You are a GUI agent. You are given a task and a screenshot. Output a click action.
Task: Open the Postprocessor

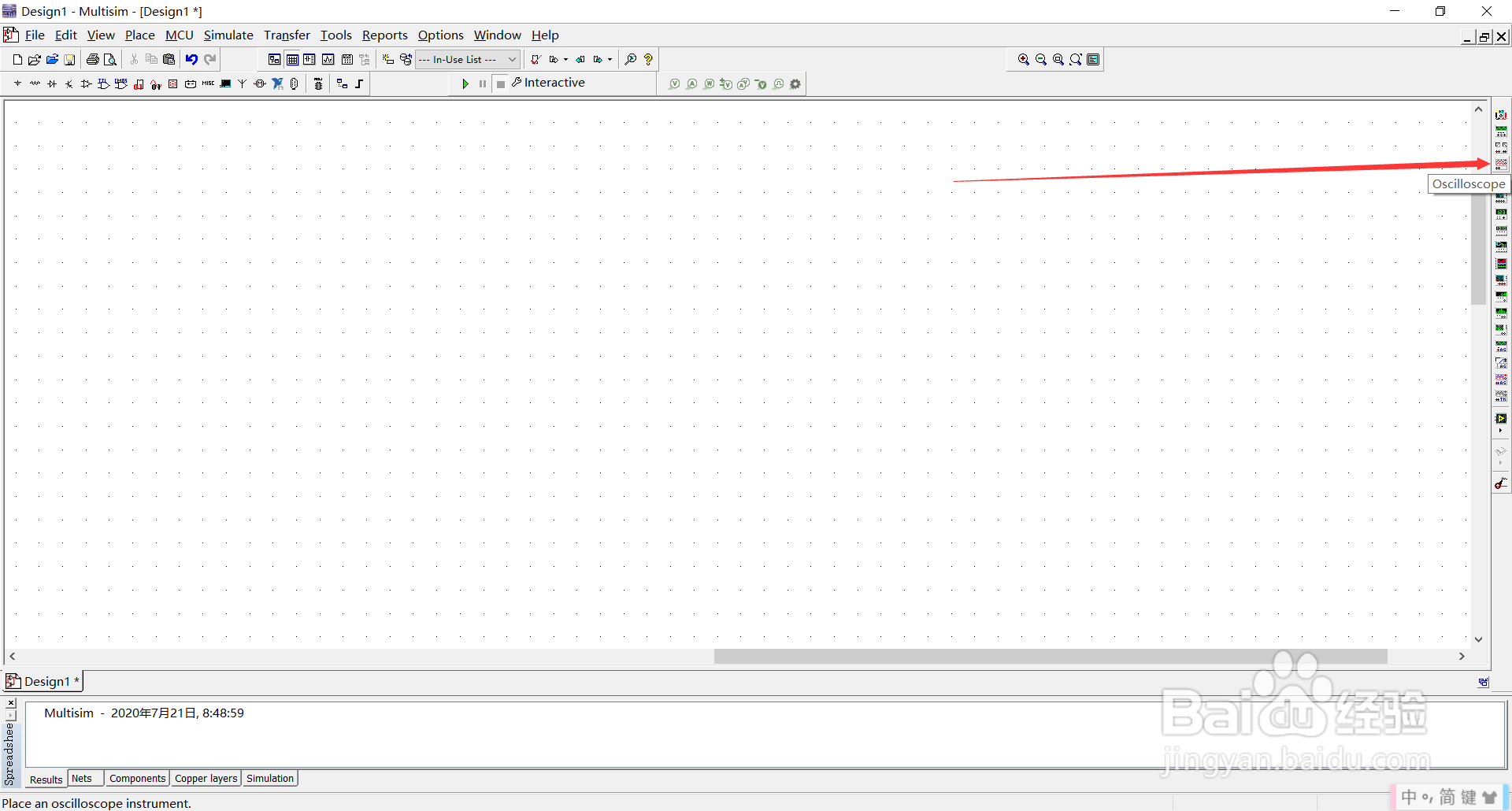[x=346, y=59]
